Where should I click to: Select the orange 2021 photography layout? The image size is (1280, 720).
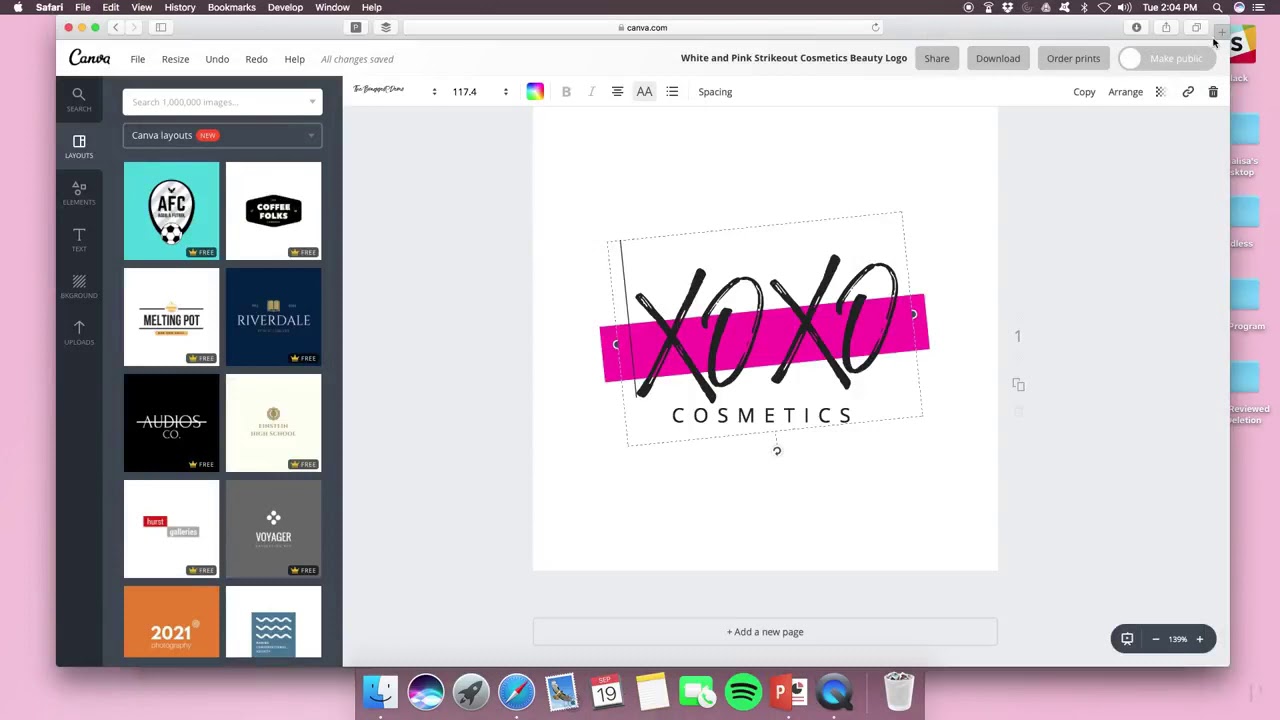coord(171,622)
